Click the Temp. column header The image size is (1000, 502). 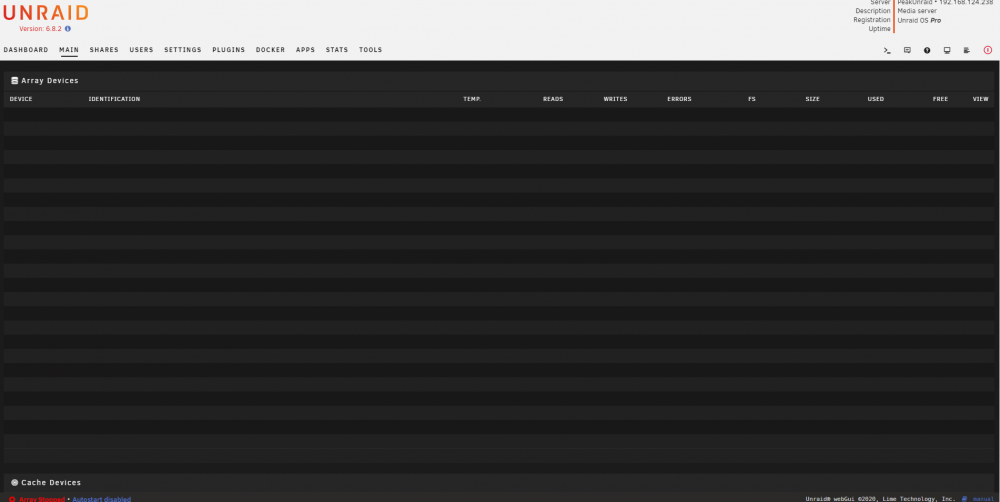472,99
